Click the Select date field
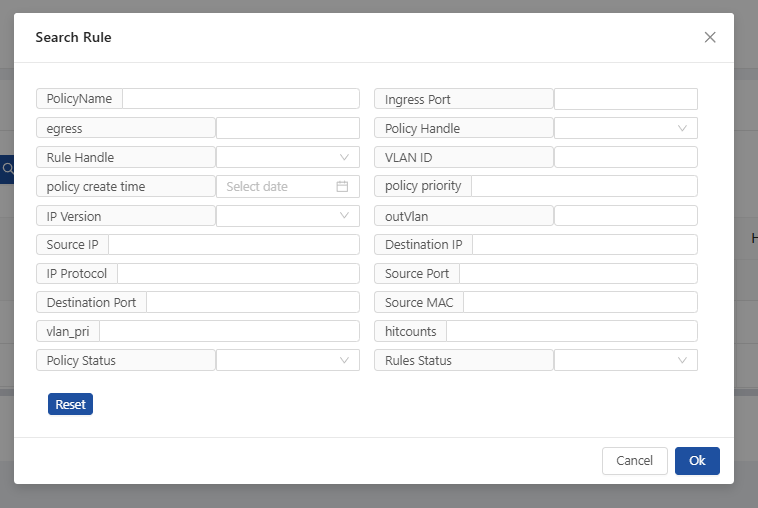Image resolution: width=758 pixels, height=508 pixels. point(288,186)
